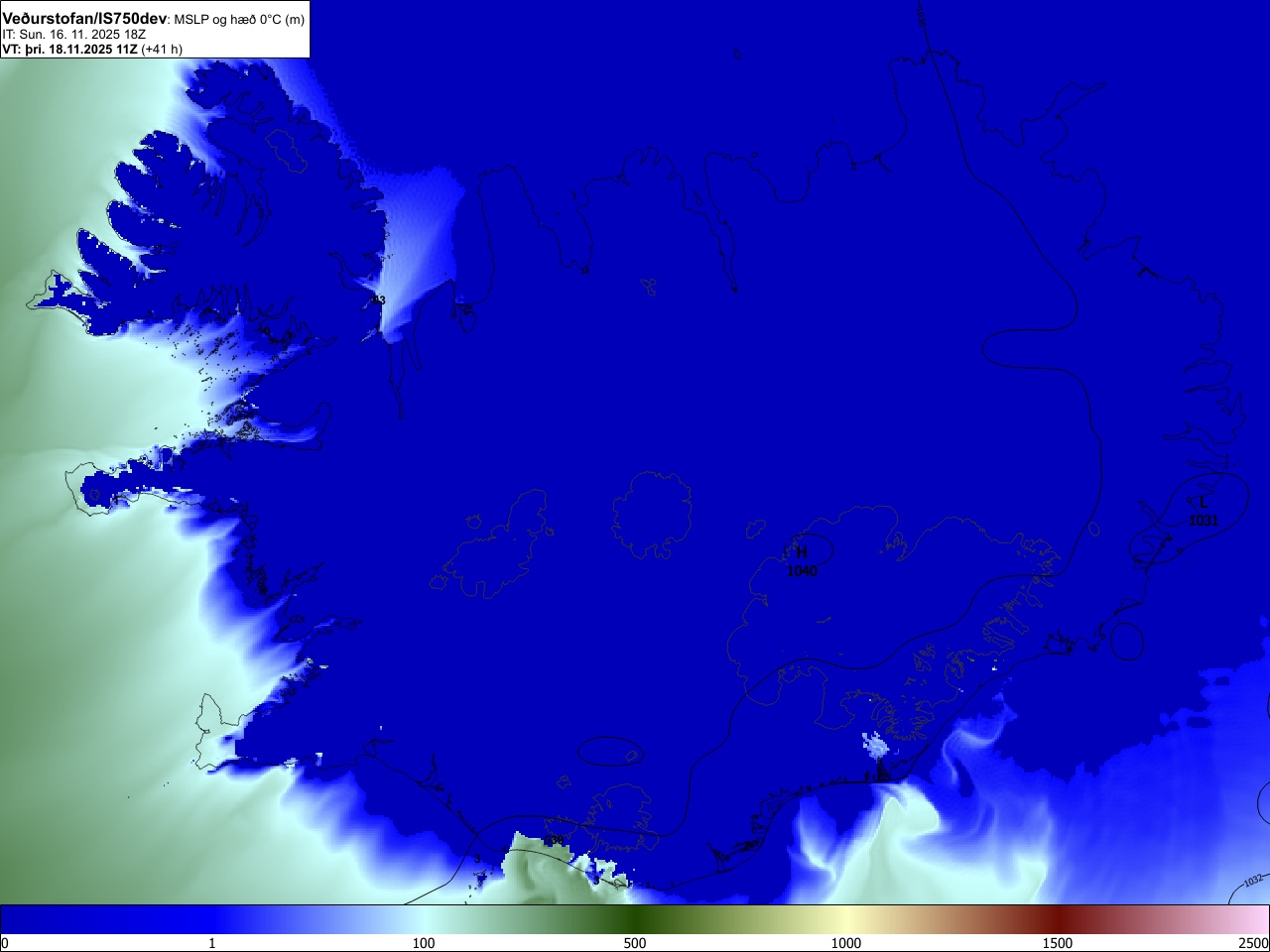Click the pale yellow colorbar segment above 1000
1270x952 pixels.
[x=846, y=919]
